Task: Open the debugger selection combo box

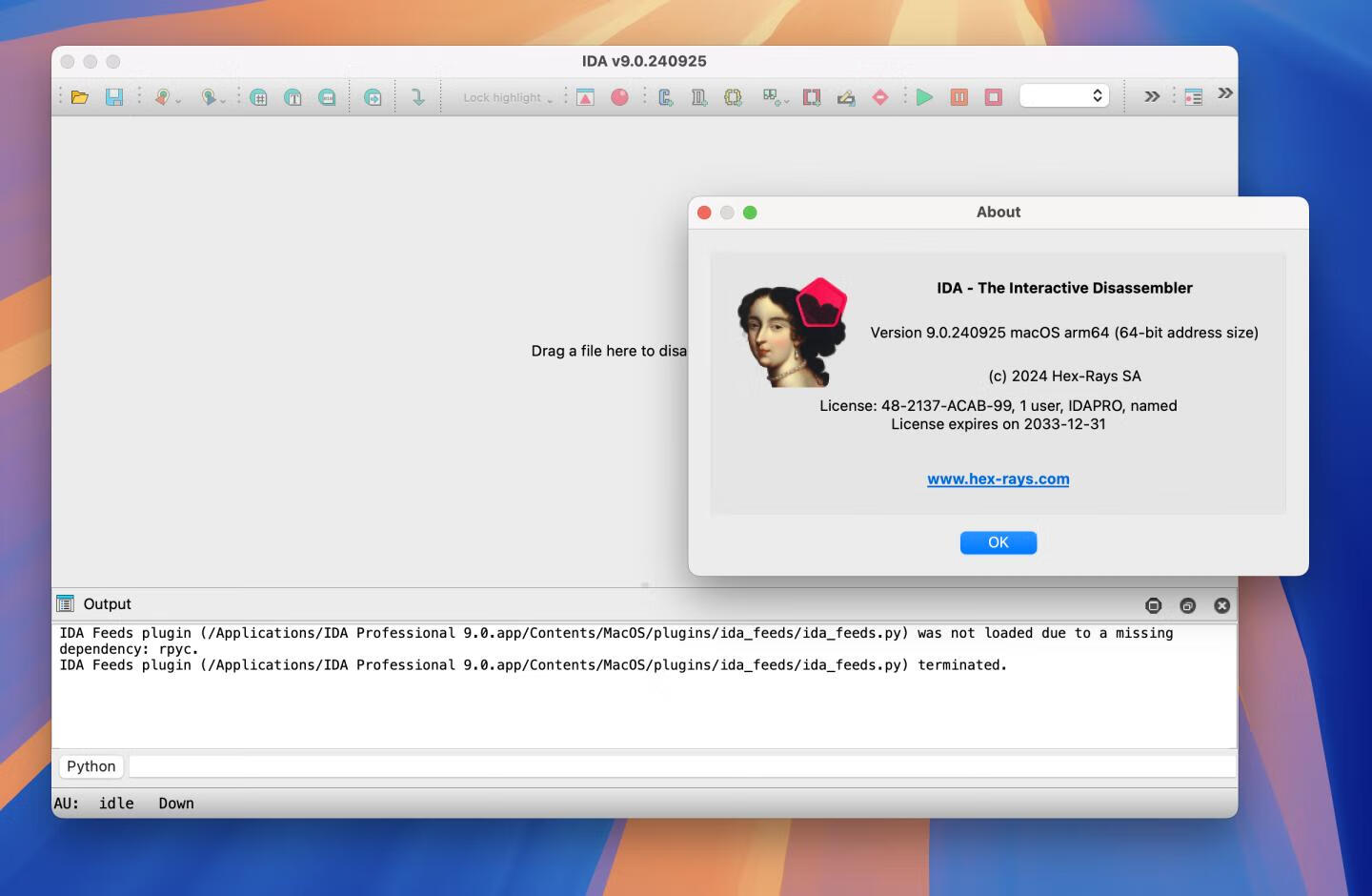Action: [1064, 96]
